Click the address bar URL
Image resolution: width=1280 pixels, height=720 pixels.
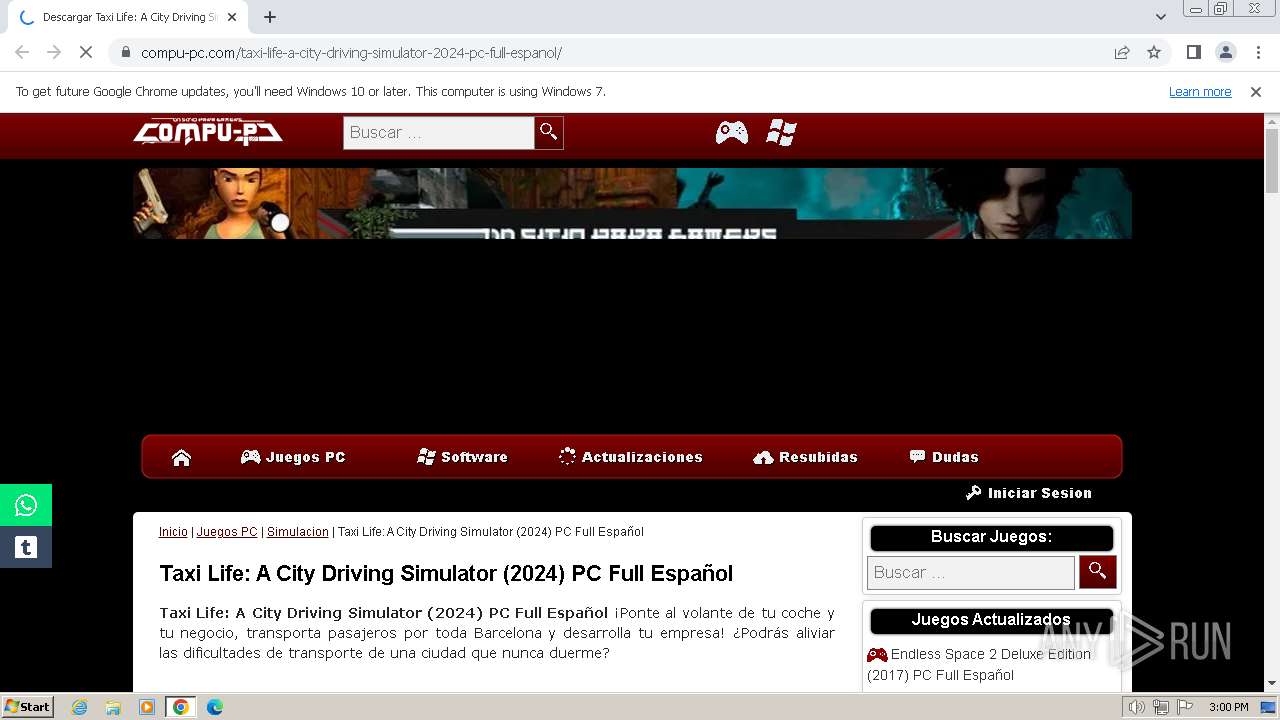pyautogui.click(x=351, y=52)
